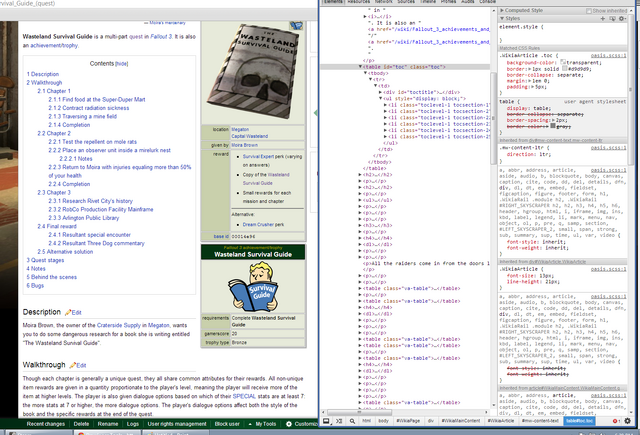Follow the Dream Crusher perk link

(260, 225)
